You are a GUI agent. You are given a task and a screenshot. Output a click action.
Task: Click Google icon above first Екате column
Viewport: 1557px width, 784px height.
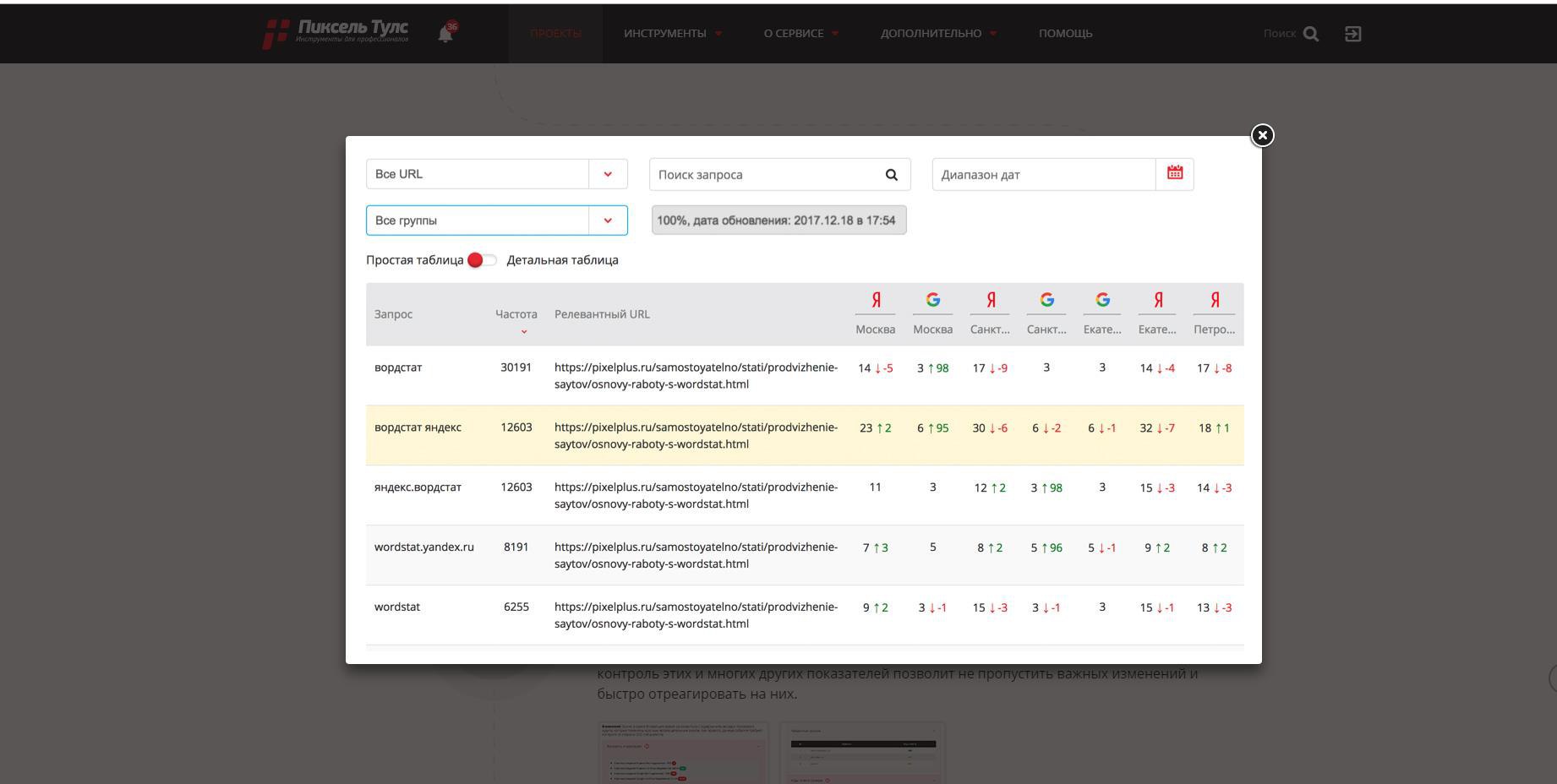pos(1102,300)
